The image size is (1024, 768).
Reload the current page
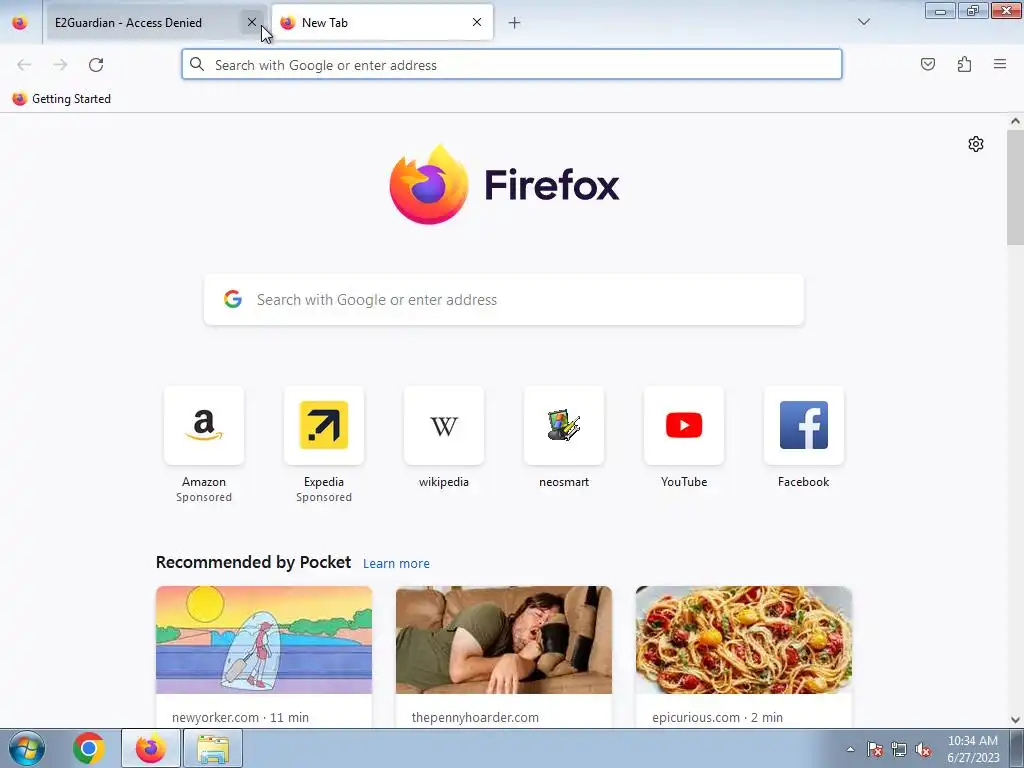pyautogui.click(x=96, y=65)
